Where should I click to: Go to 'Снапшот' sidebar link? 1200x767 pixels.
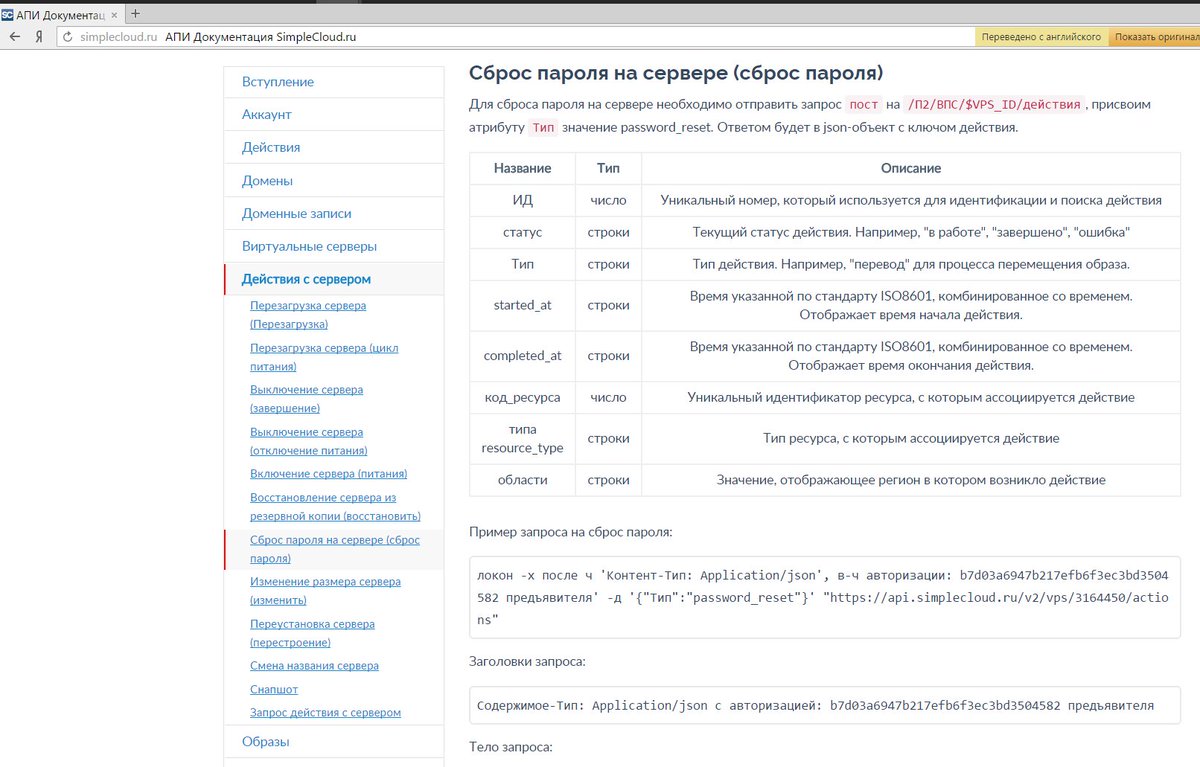[274, 690]
